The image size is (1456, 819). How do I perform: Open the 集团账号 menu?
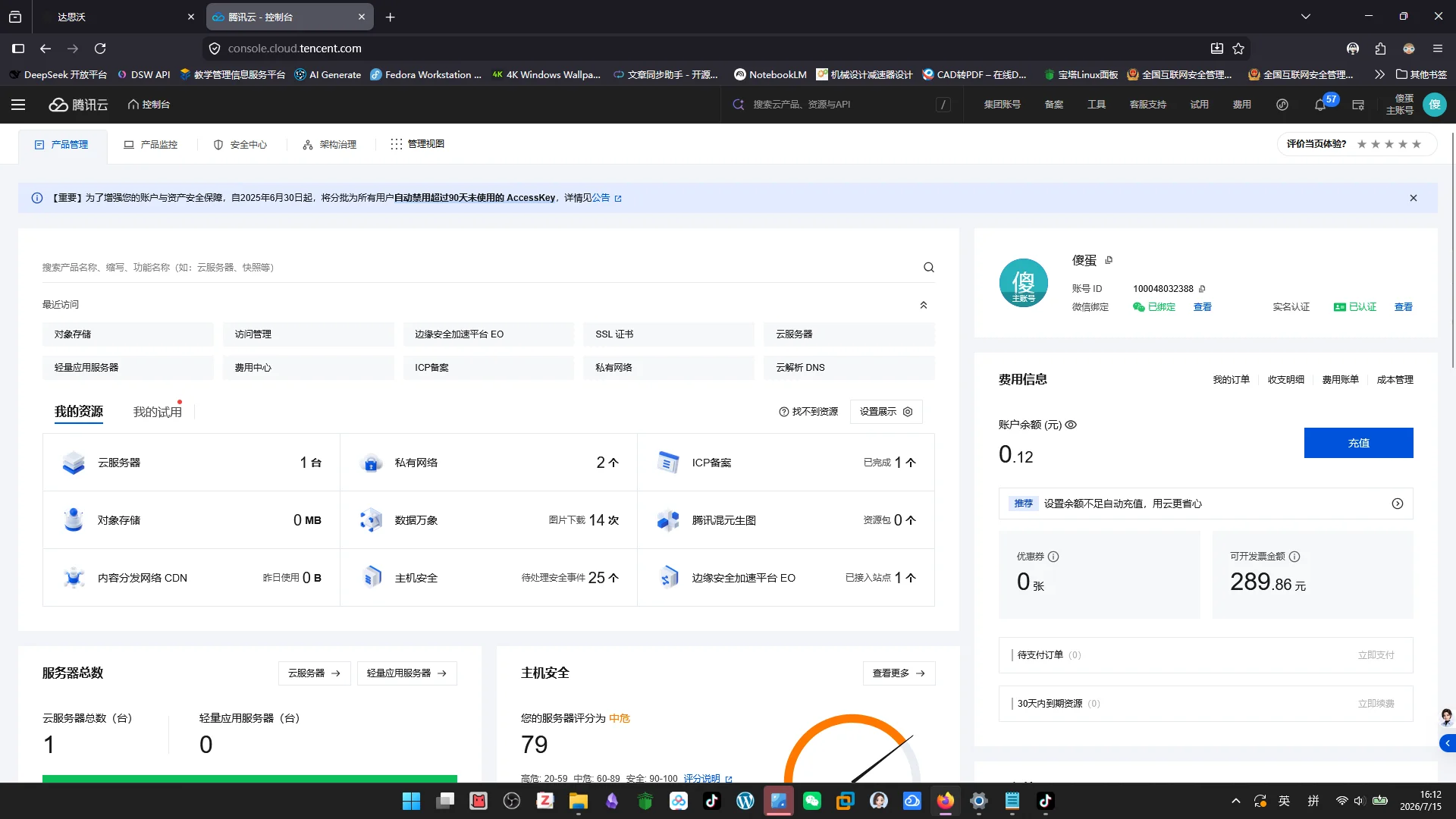pos(1003,105)
